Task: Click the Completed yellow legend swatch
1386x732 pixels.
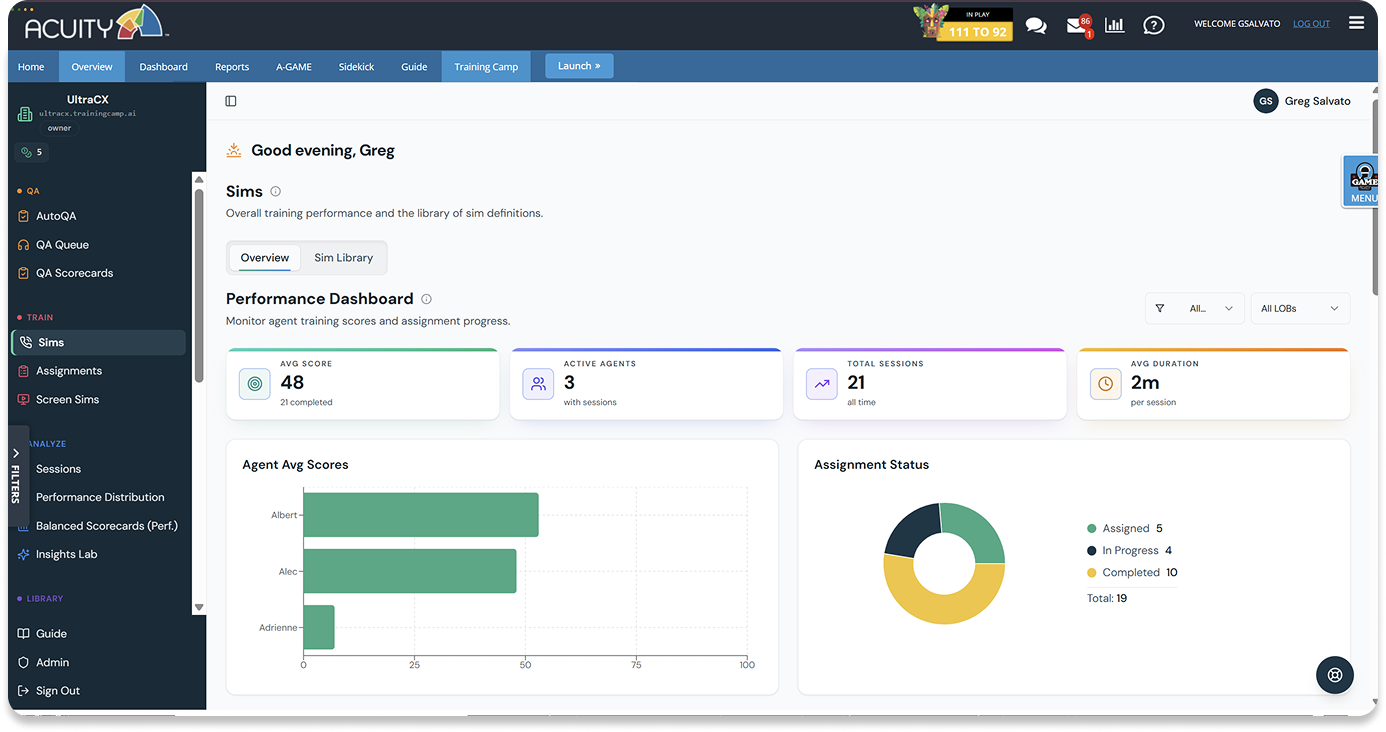Action: tap(1092, 573)
